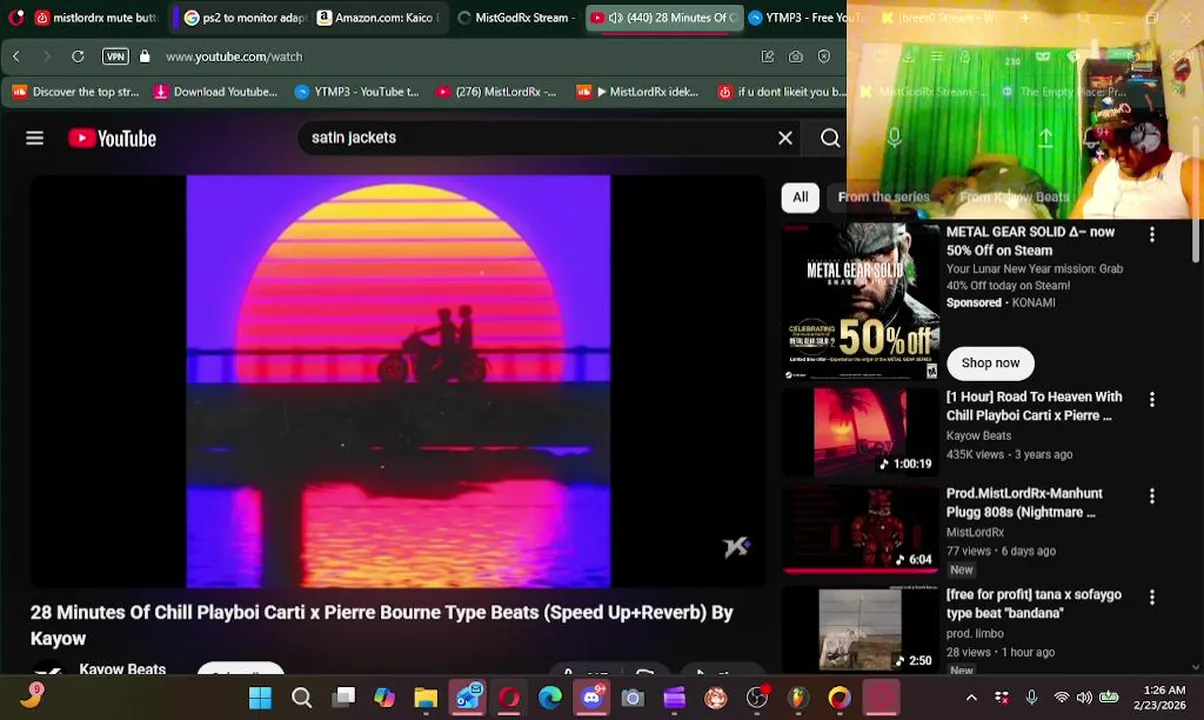Open the Camera app taskbar icon

tap(633, 698)
